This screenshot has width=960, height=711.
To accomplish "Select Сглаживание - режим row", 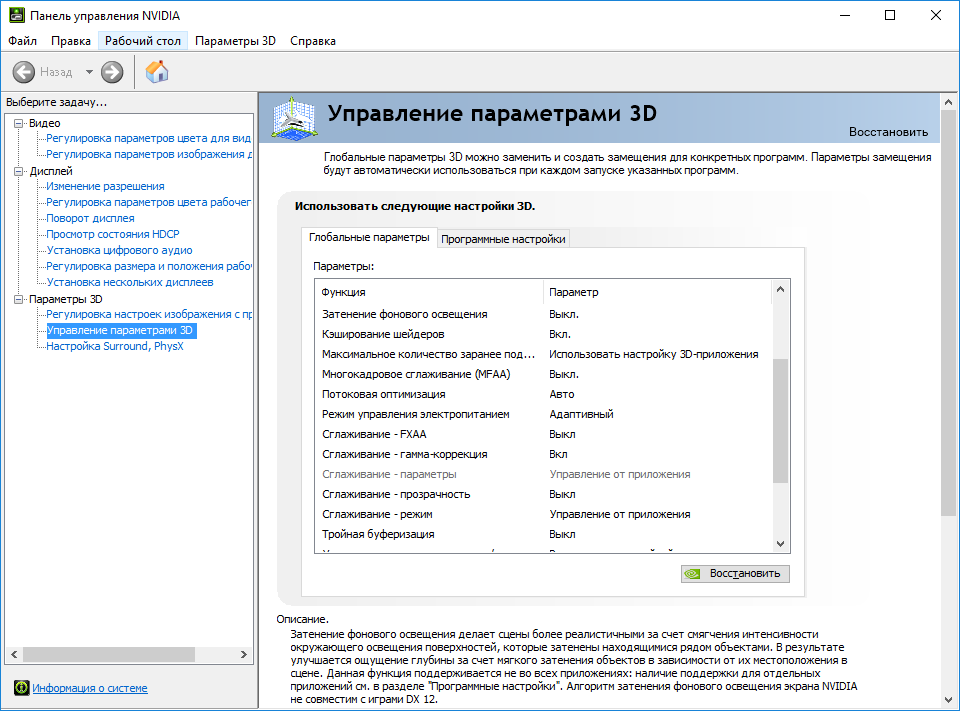I will coord(544,514).
